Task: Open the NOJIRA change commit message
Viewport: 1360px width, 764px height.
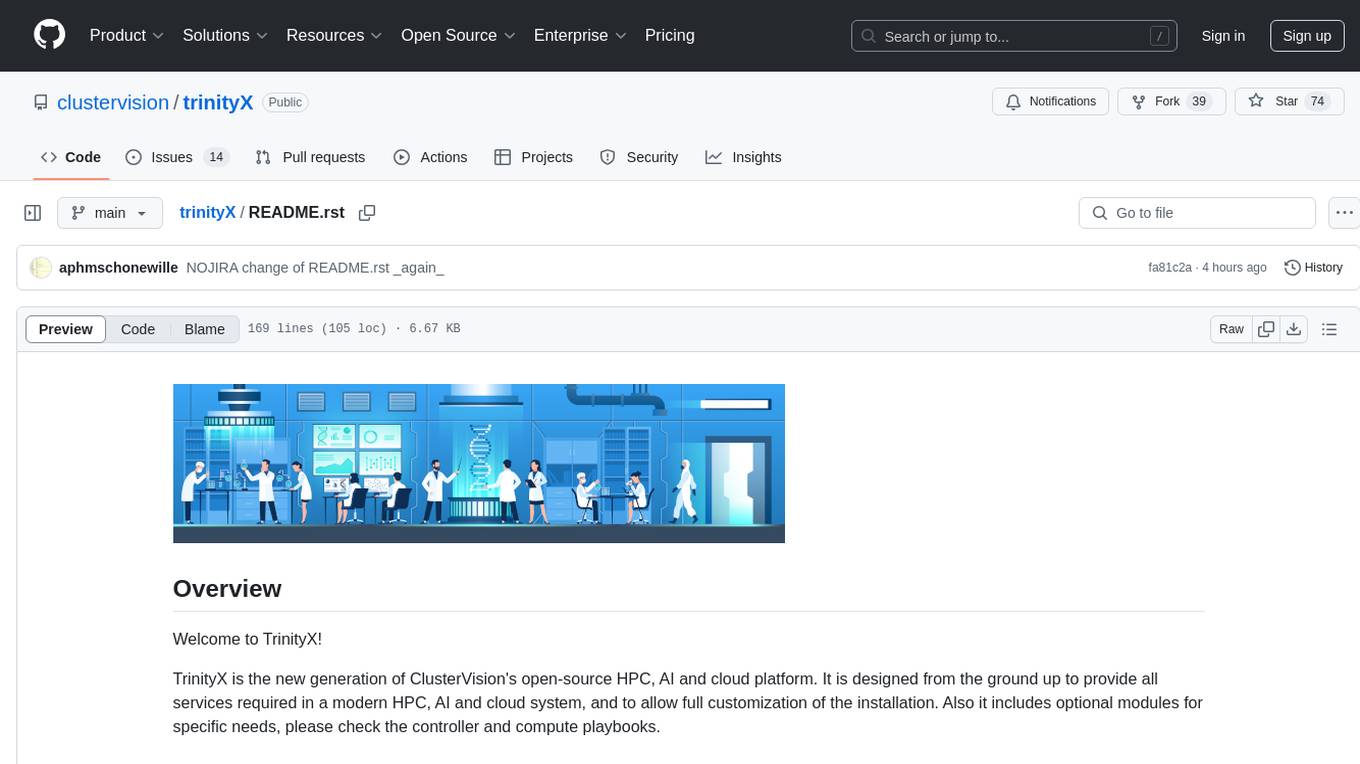Action: pyautogui.click(x=315, y=267)
